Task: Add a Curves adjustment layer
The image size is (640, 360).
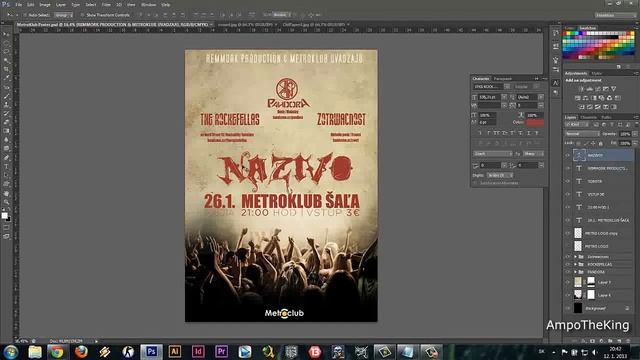Action: point(598,89)
